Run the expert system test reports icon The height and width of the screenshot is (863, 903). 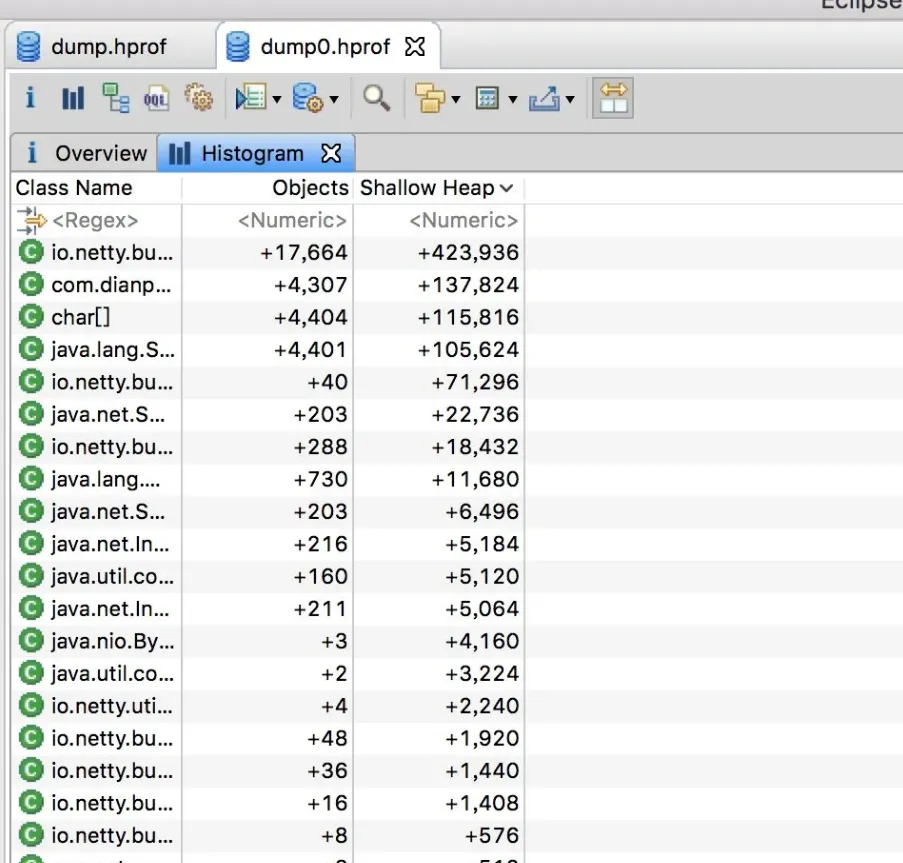point(251,98)
